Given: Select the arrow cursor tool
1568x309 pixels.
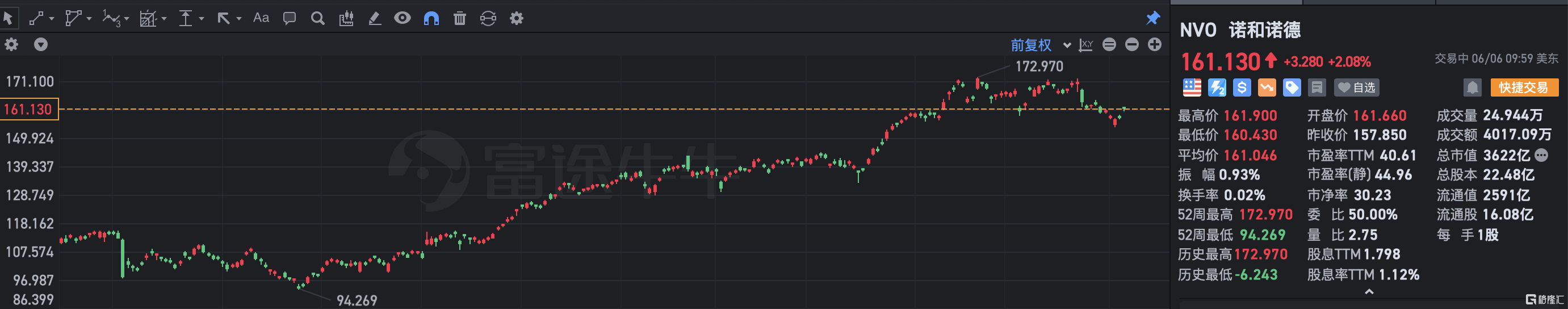Looking at the screenshot, I should click(8, 18).
